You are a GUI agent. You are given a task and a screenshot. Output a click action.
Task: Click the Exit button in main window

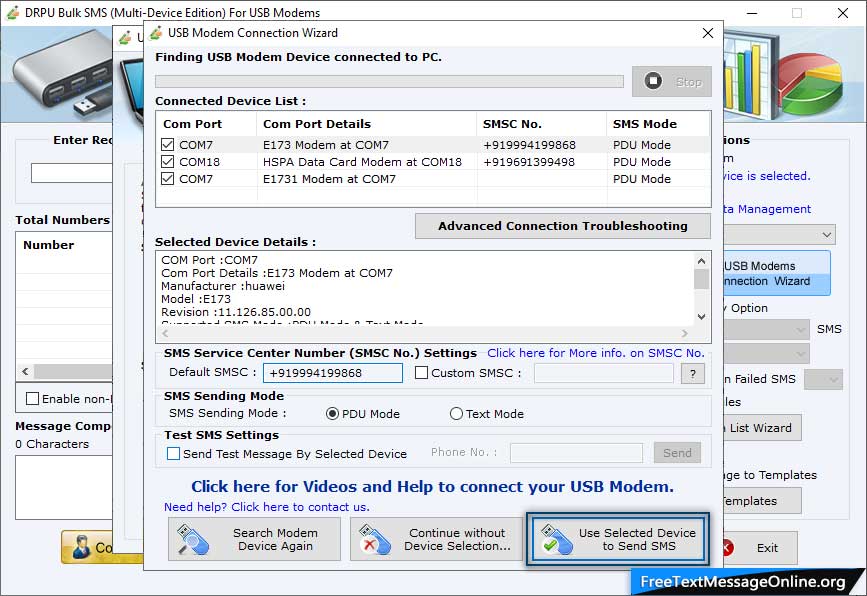coord(760,548)
